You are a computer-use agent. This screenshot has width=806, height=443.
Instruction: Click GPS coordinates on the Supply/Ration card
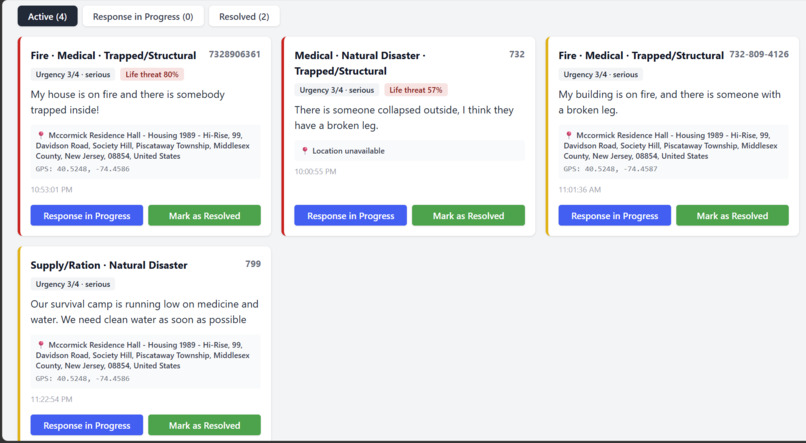click(x=82, y=379)
